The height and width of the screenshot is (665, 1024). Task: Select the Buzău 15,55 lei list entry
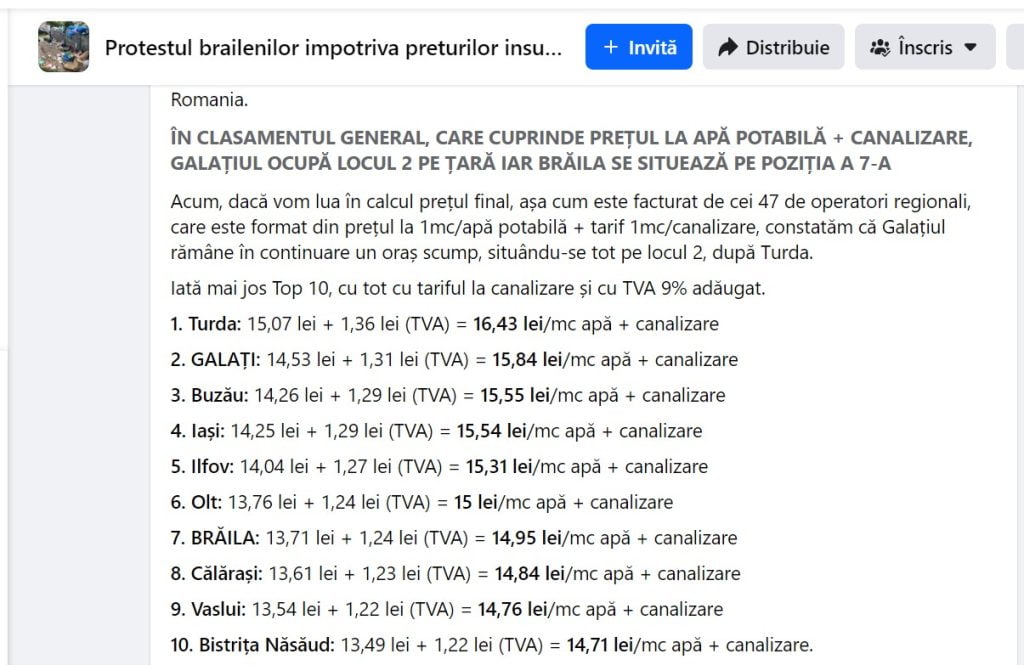[x=448, y=395]
